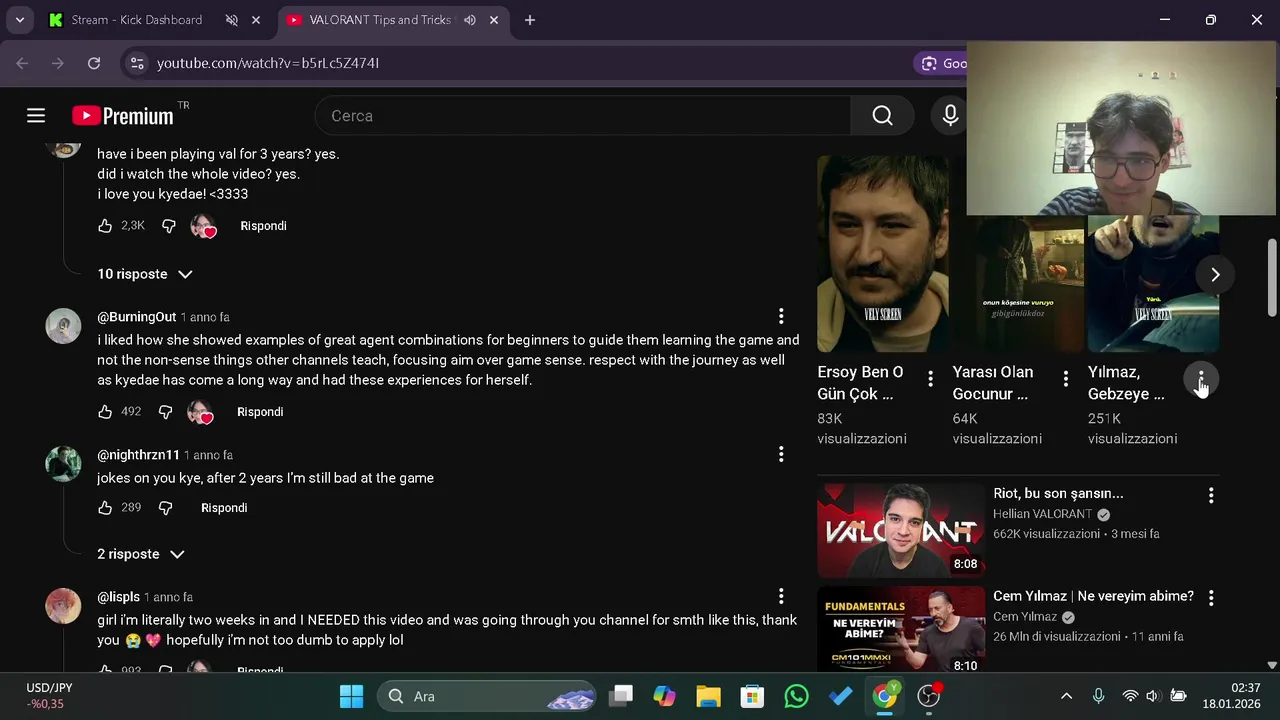Select the VALORANT Tips and Tricks tab

[380, 20]
